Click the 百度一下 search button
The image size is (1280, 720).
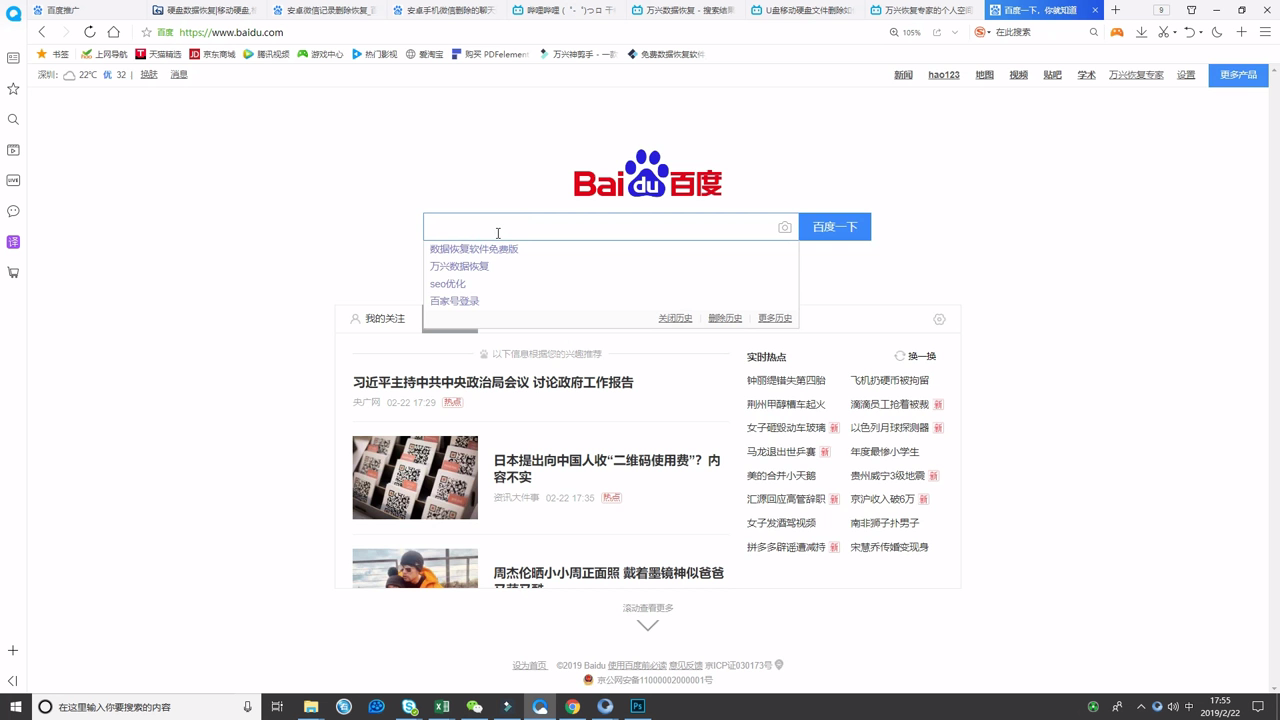pos(835,226)
